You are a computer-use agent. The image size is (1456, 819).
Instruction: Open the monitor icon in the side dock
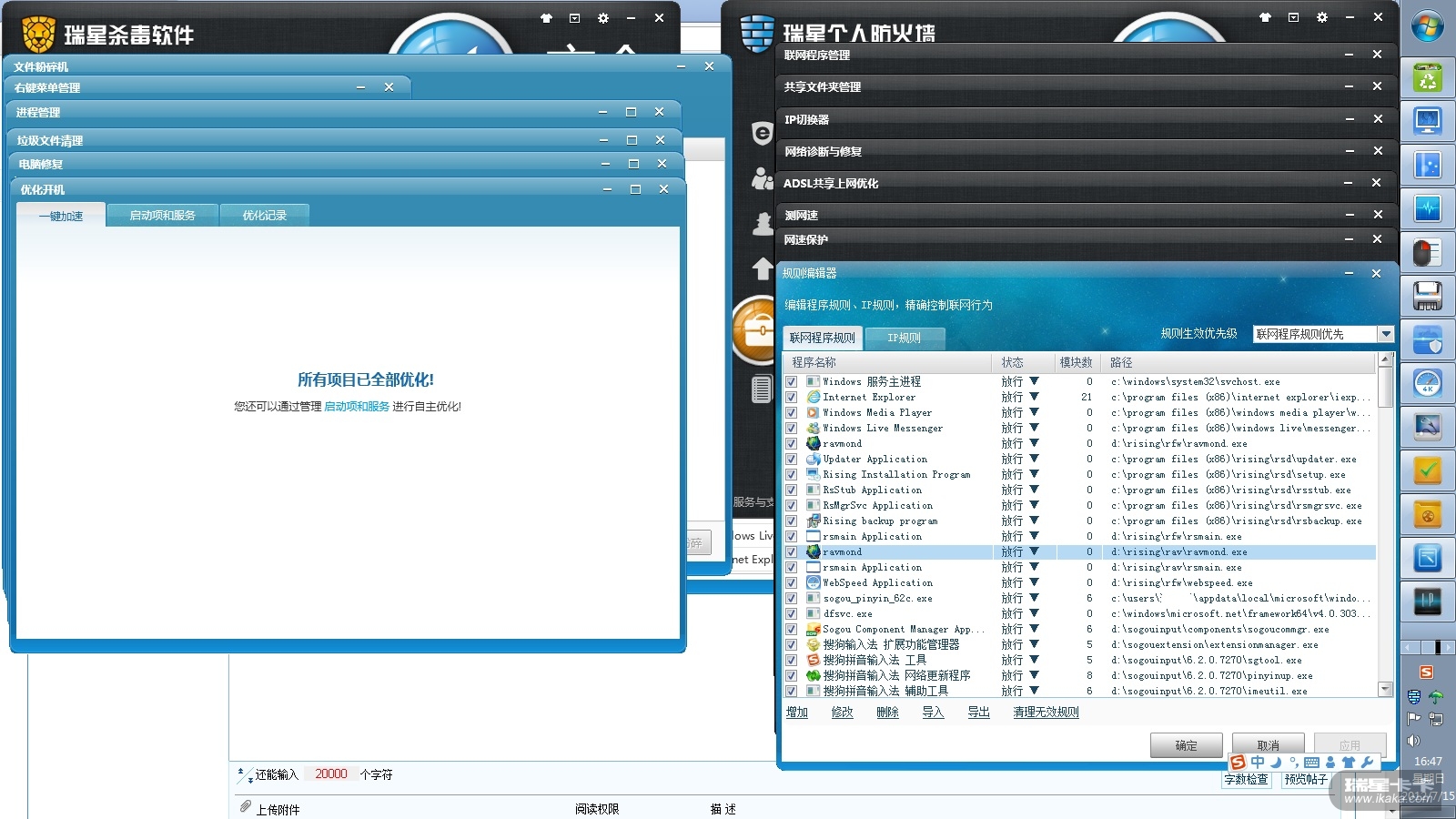[x=1427, y=121]
